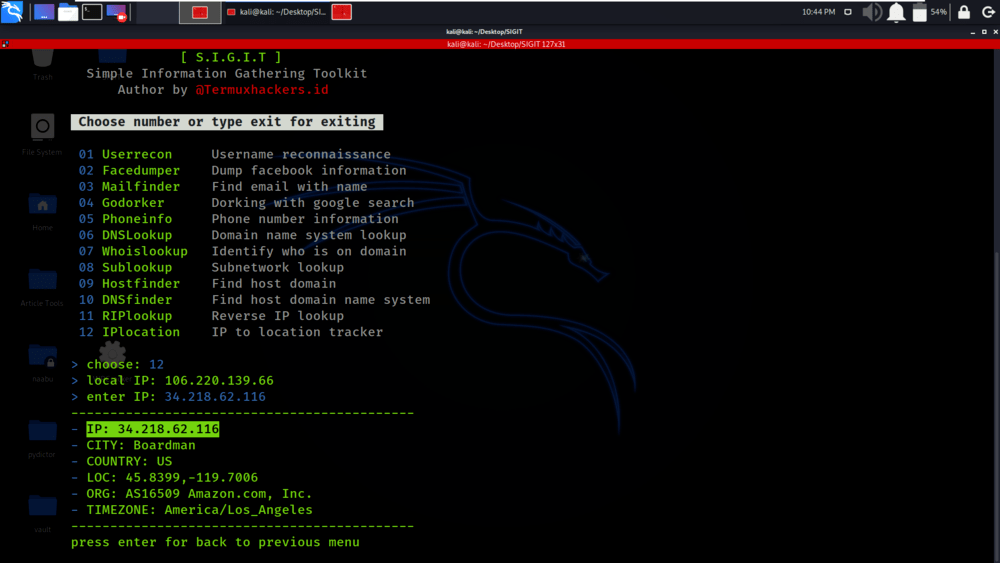Click the '06 DNSLookup' menu line
The image size is (1000, 563).
[x=242, y=235]
